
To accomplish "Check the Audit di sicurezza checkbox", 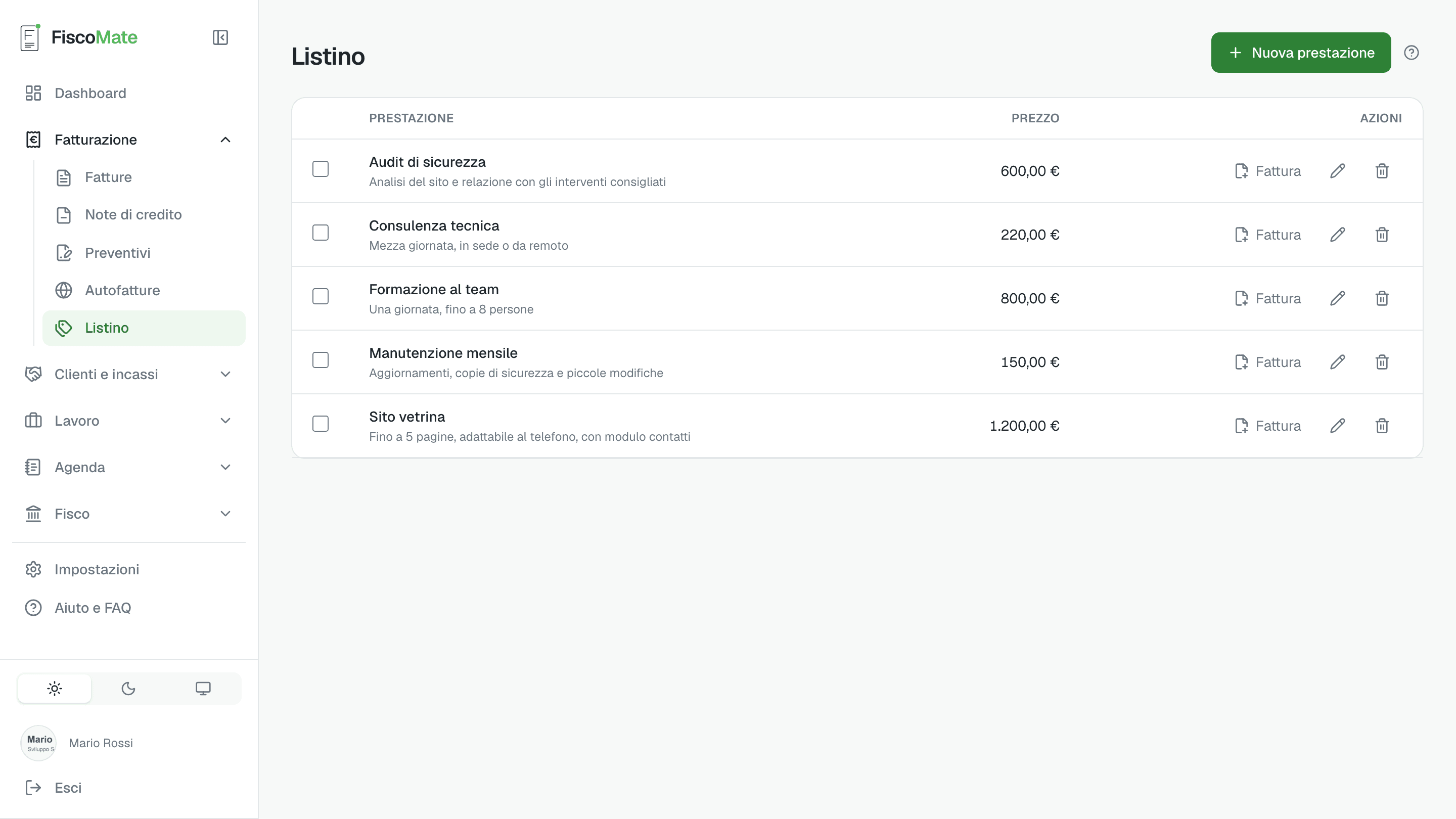I will pos(321,169).
